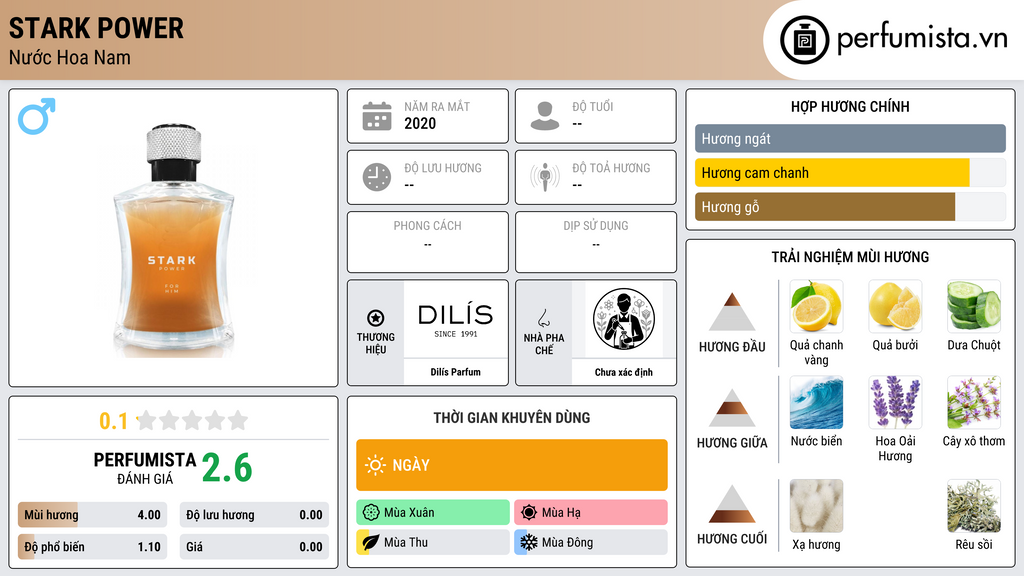This screenshot has width=1024, height=576.
Task: Click the Mùi hương 4.00 score bar
Action: pos(93,515)
